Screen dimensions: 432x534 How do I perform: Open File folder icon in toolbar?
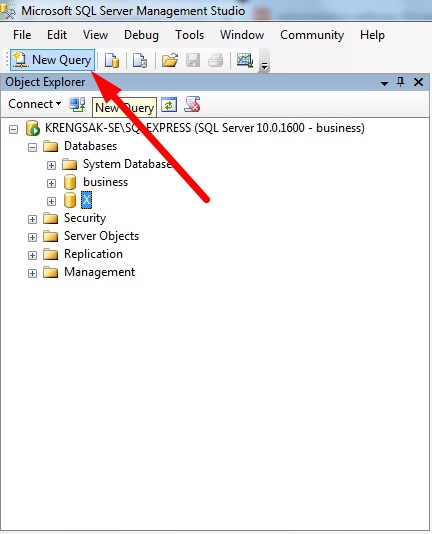tap(170, 61)
